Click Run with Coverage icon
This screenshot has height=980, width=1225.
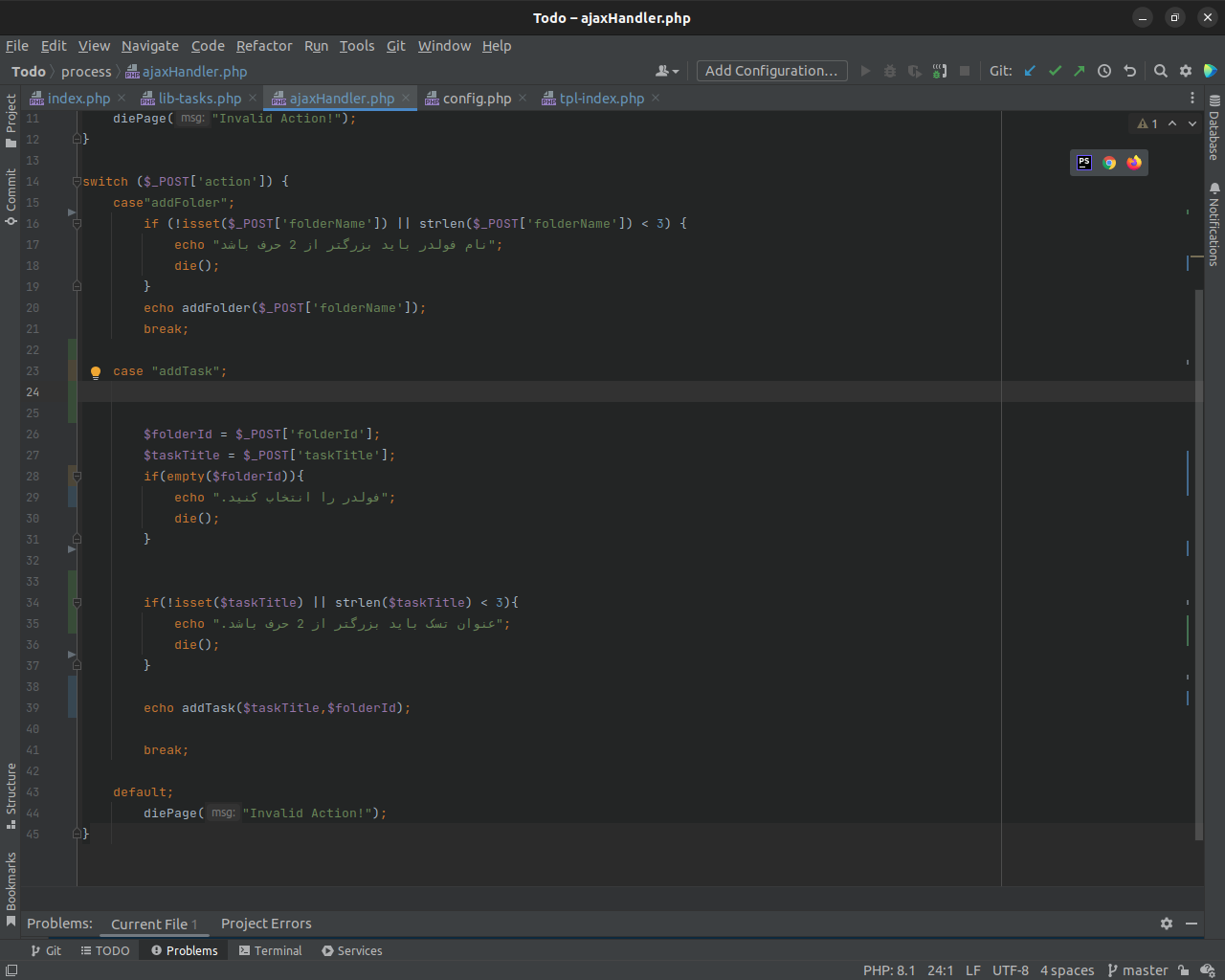(x=915, y=71)
